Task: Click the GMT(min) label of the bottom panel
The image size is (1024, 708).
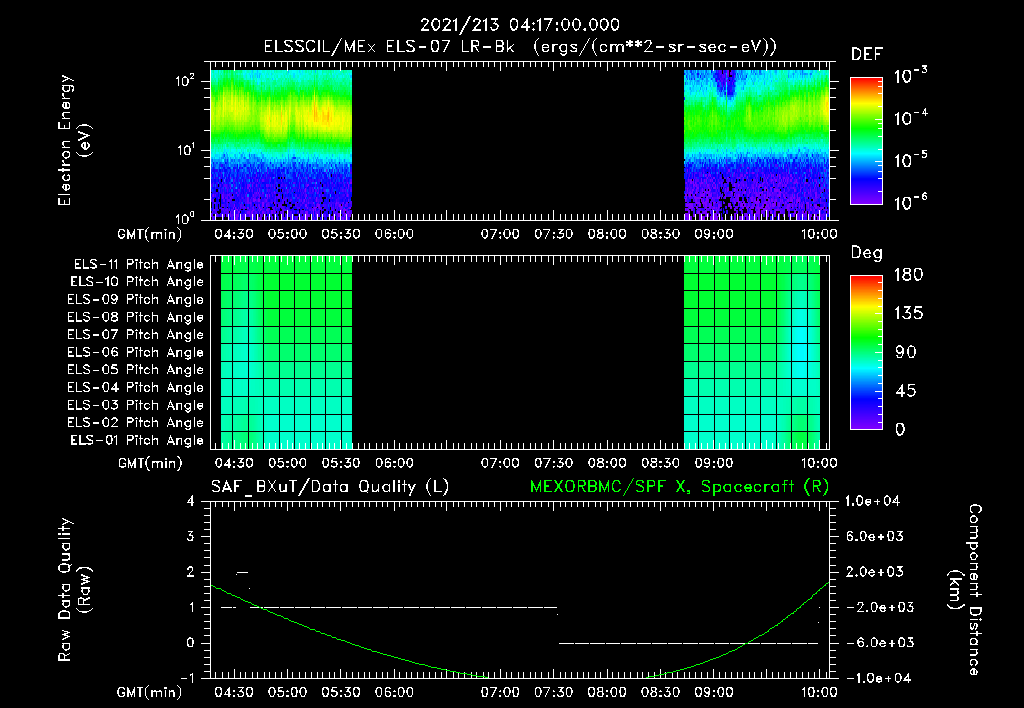Action: [x=150, y=692]
